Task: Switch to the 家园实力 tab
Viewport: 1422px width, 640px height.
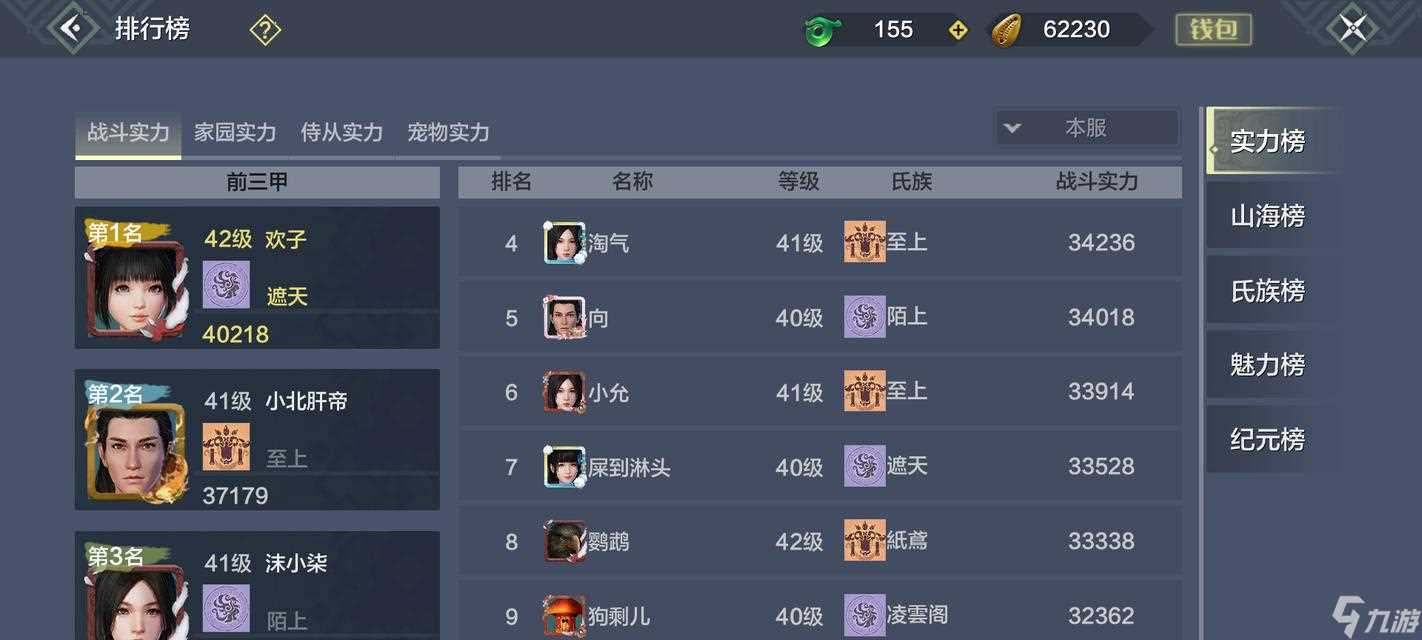Action: click(x=235, y=132)
